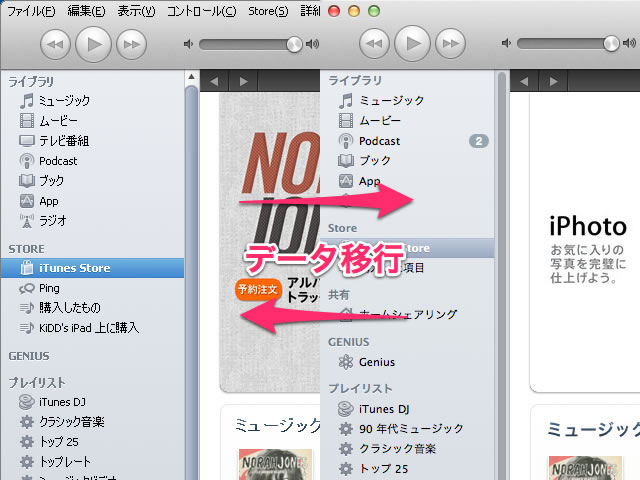Go forward in left window store navigation
Screen dimensions: 640x480
click(x=243, y=81)
